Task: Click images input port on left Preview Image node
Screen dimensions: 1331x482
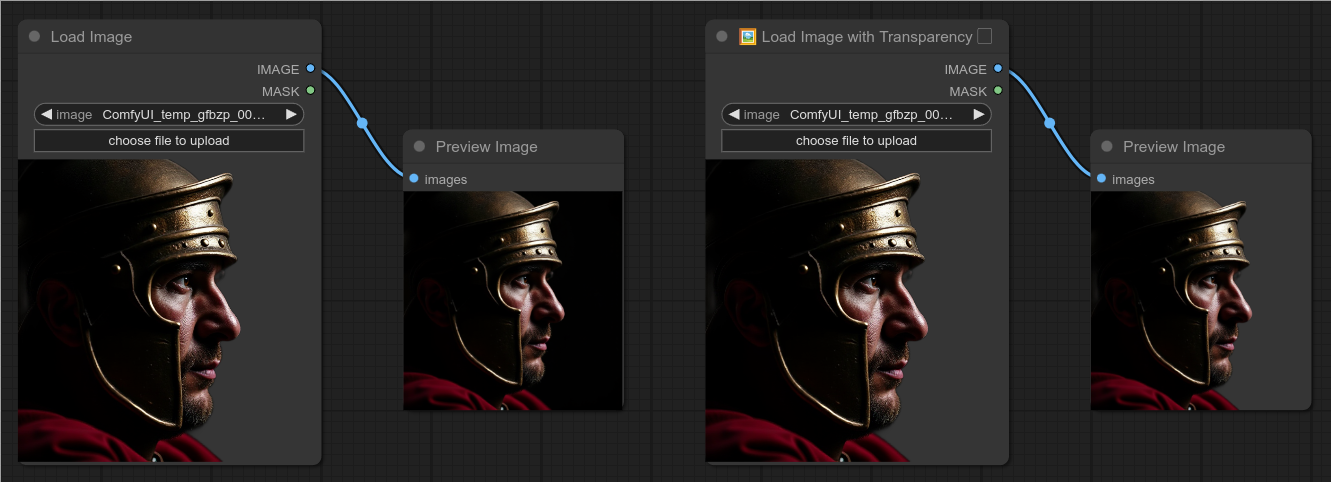Action: coord(414,179)
